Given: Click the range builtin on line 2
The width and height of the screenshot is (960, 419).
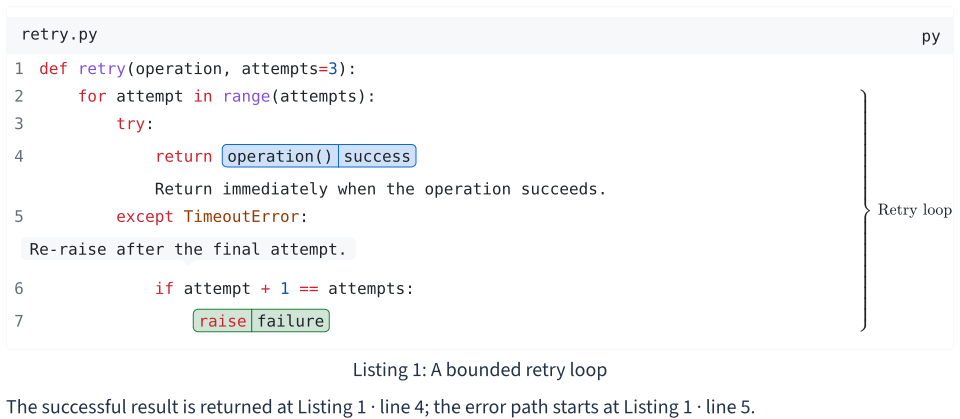Looking at the screenshot, I should [x=246, y=97].
